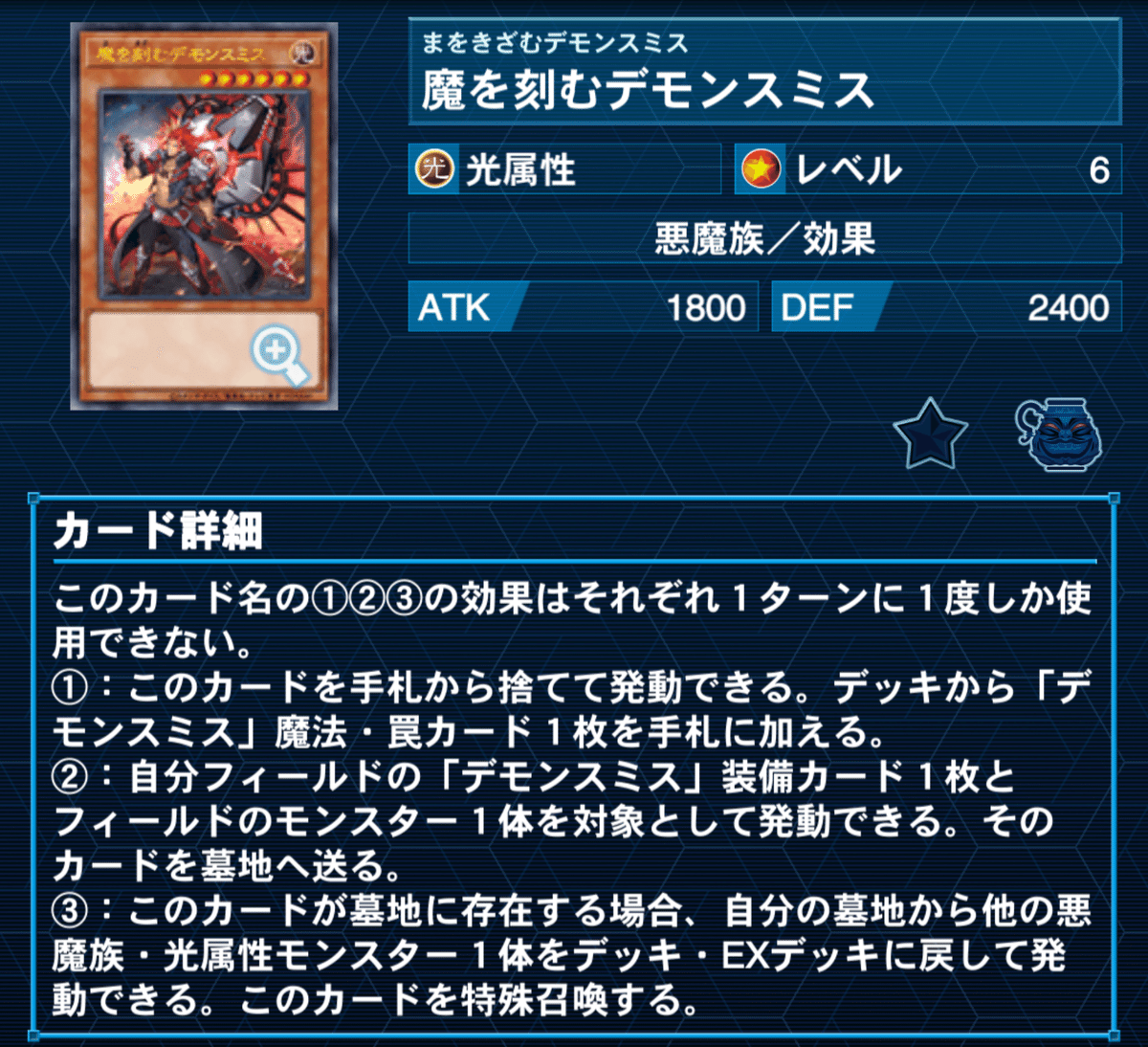Click the card artwork illustration

(205, 194)
